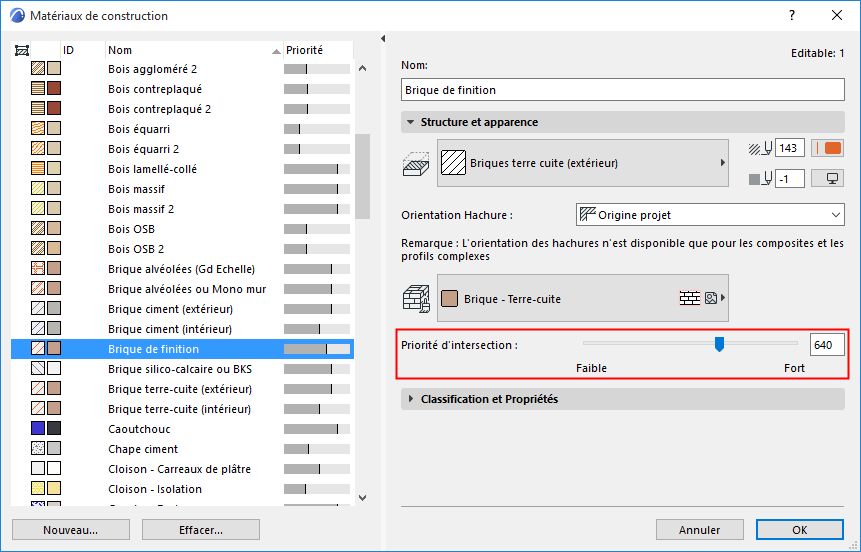The height and width of the screenshot is (552, 861).
Task: Click the Nom text field
Action: pyautogui.click(x=622, y=90)
